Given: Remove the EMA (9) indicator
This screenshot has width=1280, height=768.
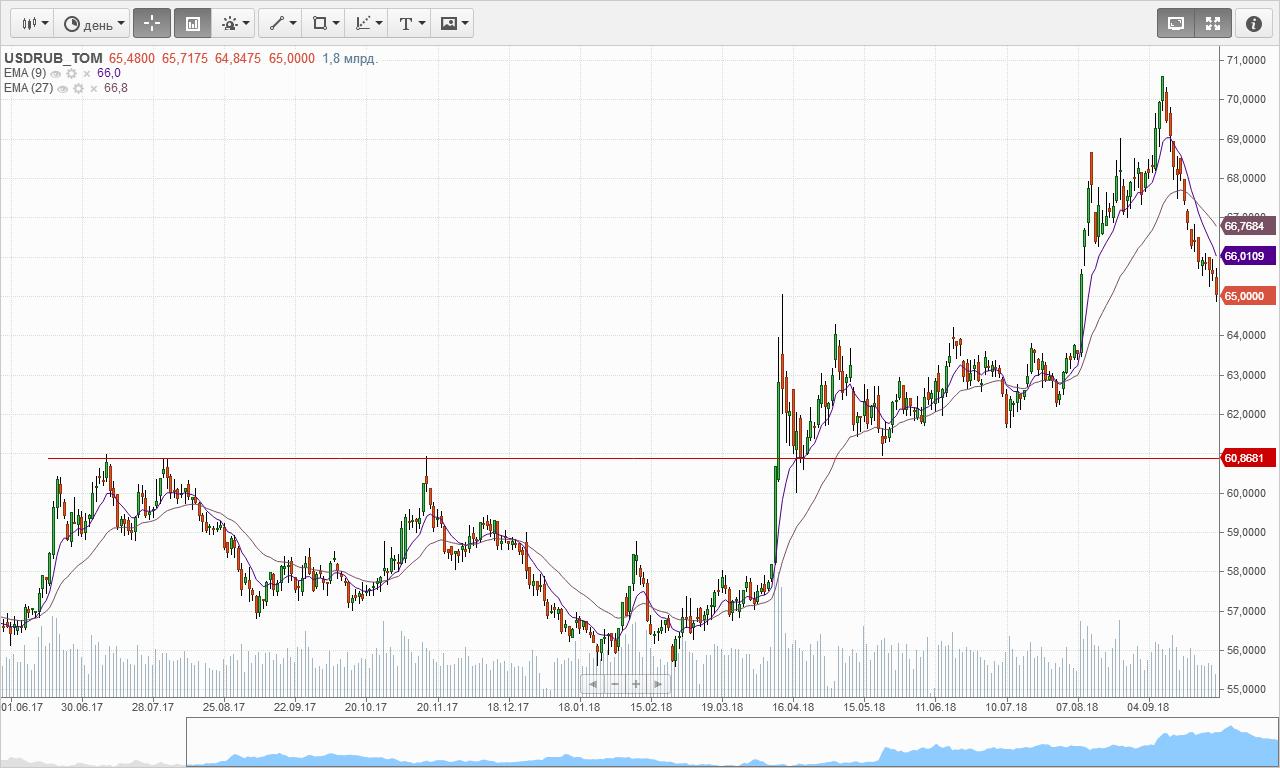Looking at the screenshot, I should coord(87,74).
